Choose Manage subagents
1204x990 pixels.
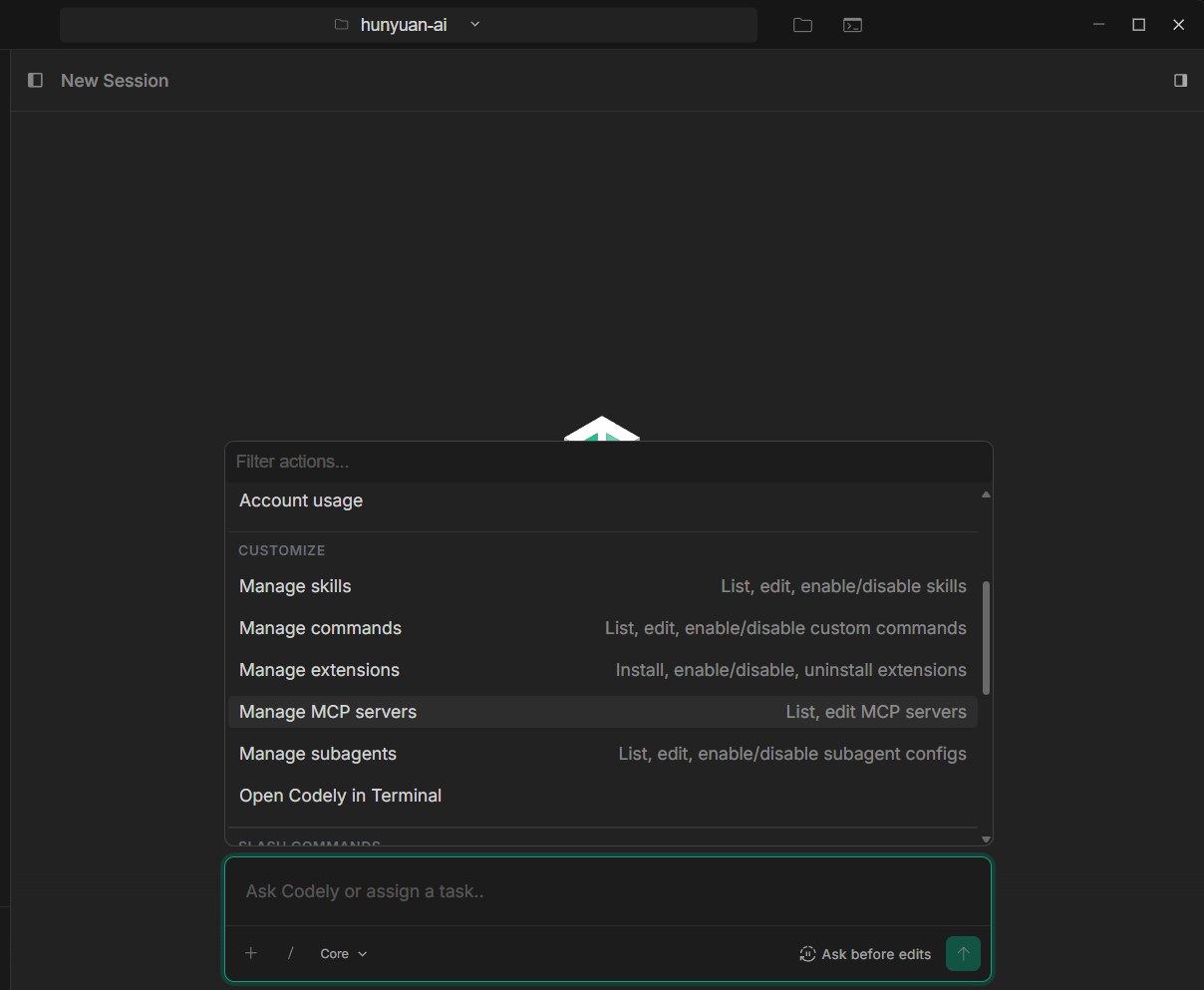pos(603,754)
